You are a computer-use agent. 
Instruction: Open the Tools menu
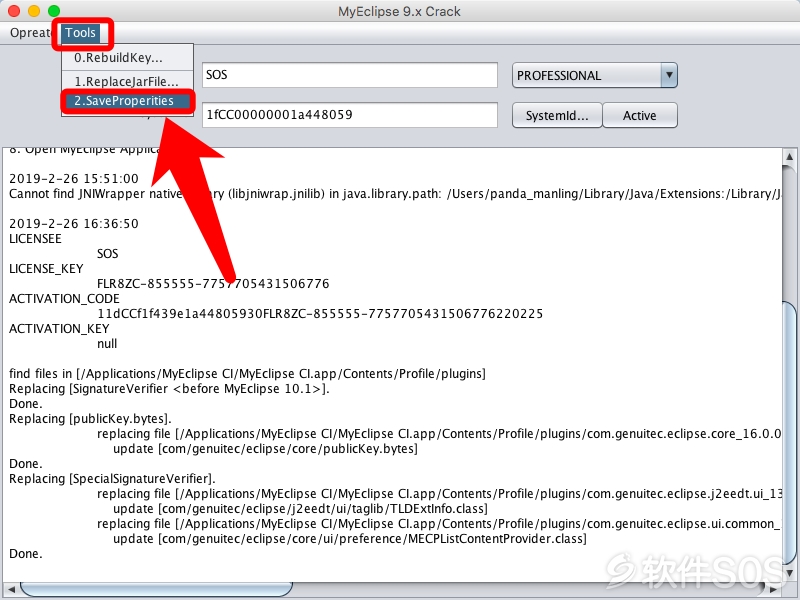coord(81,33)
